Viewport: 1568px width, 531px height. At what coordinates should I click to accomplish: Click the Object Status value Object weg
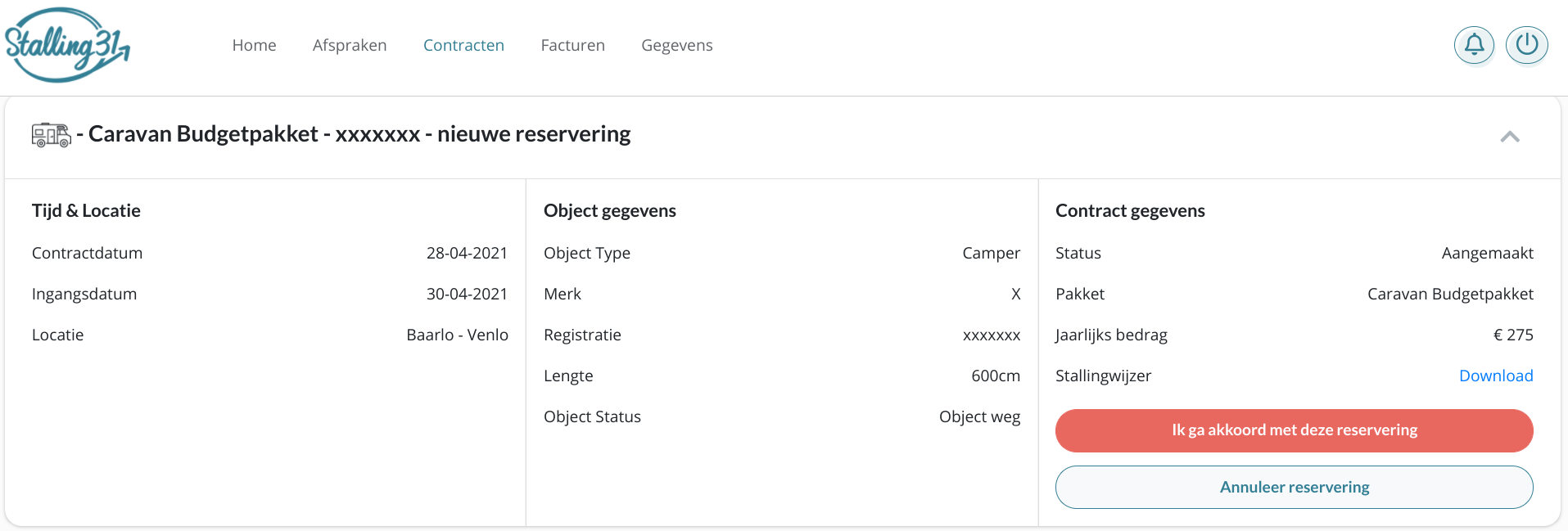979,417
